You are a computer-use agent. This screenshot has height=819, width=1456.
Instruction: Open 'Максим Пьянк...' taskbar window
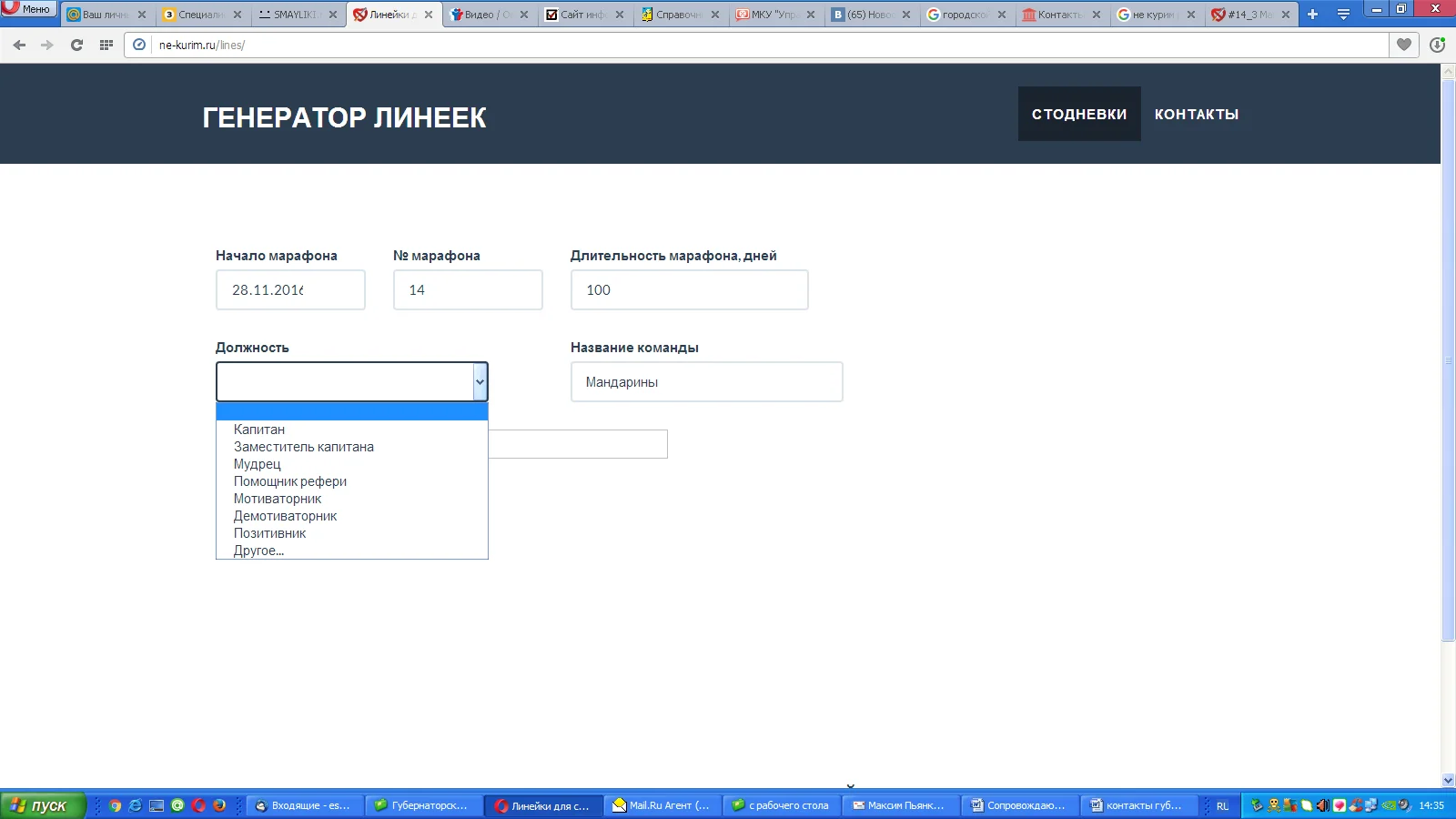pyautogui.click(x=901, y=805)
